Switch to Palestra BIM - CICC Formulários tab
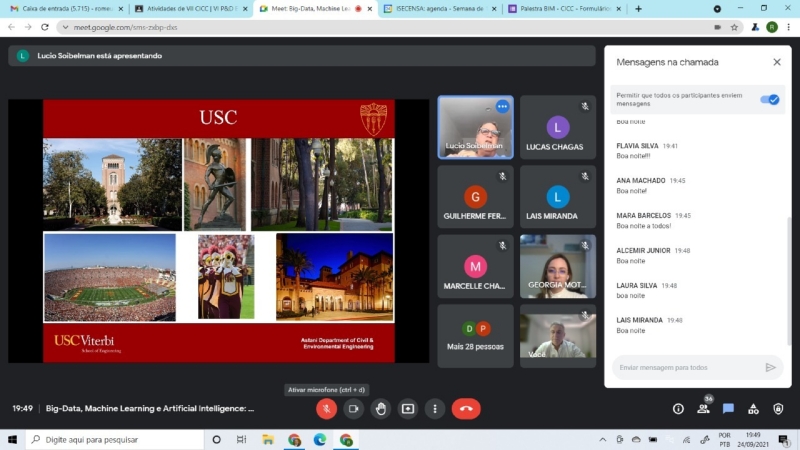Image resolution: width=800 pixels, height=450 pixels. (x=564, y=9)
